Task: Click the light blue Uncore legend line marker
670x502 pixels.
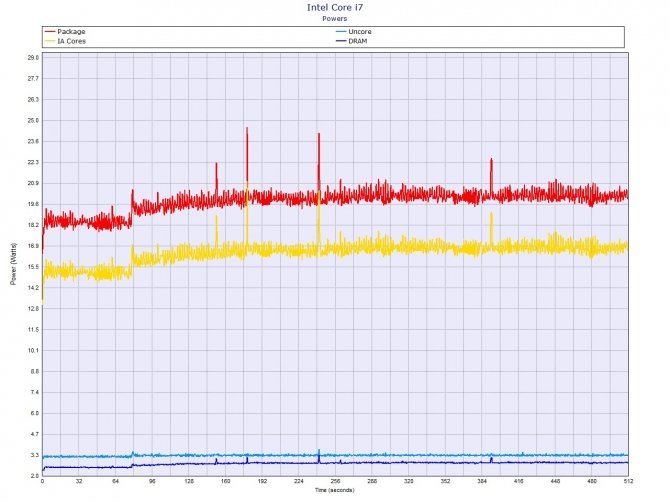Action: (341, 32)
